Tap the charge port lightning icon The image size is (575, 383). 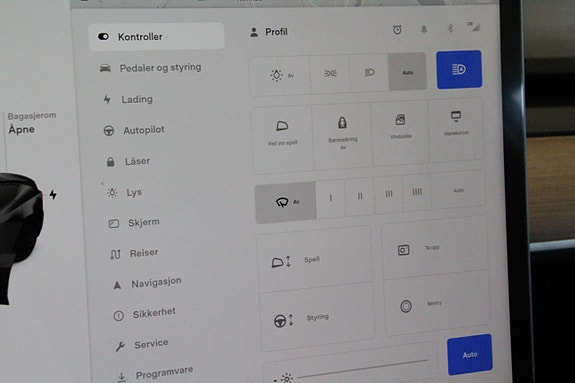coord(53,194)
